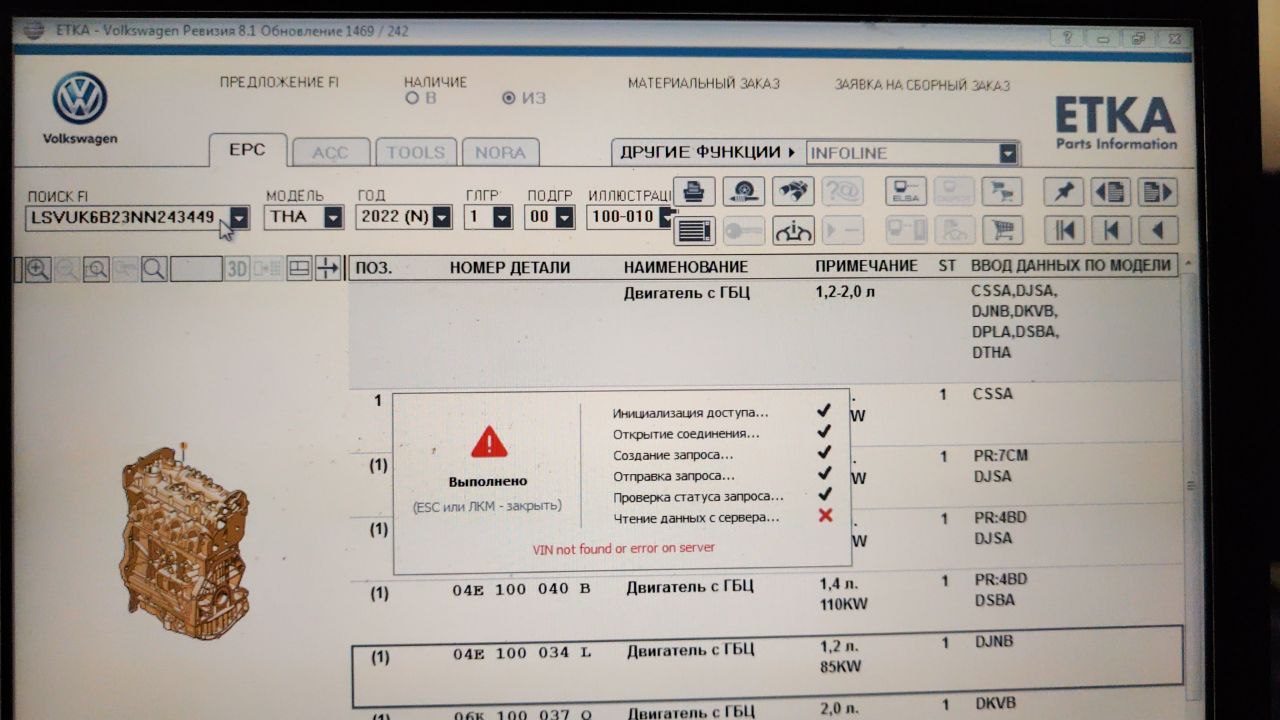
Task: Select part number 06K 100 037 Q
Action: pos(521,714)
